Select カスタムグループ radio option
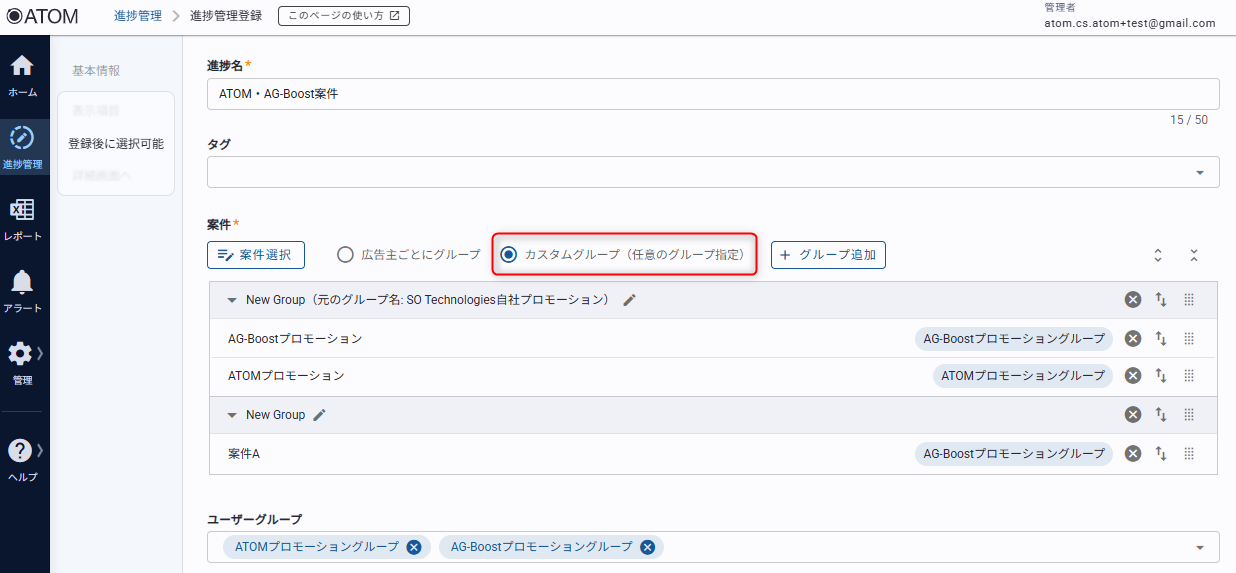Viewport: 1236px width, 573px height. click(509, 255)
